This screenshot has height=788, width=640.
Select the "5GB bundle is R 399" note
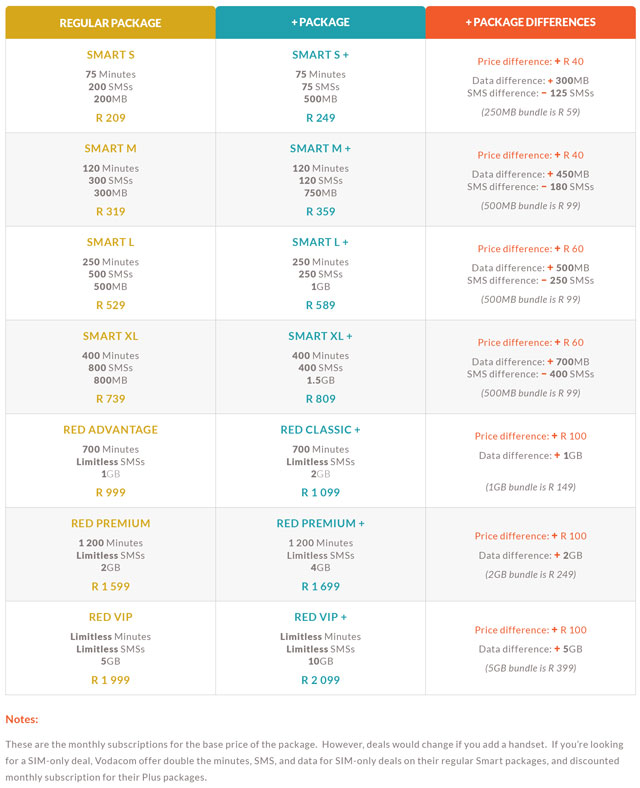point(530,667)
